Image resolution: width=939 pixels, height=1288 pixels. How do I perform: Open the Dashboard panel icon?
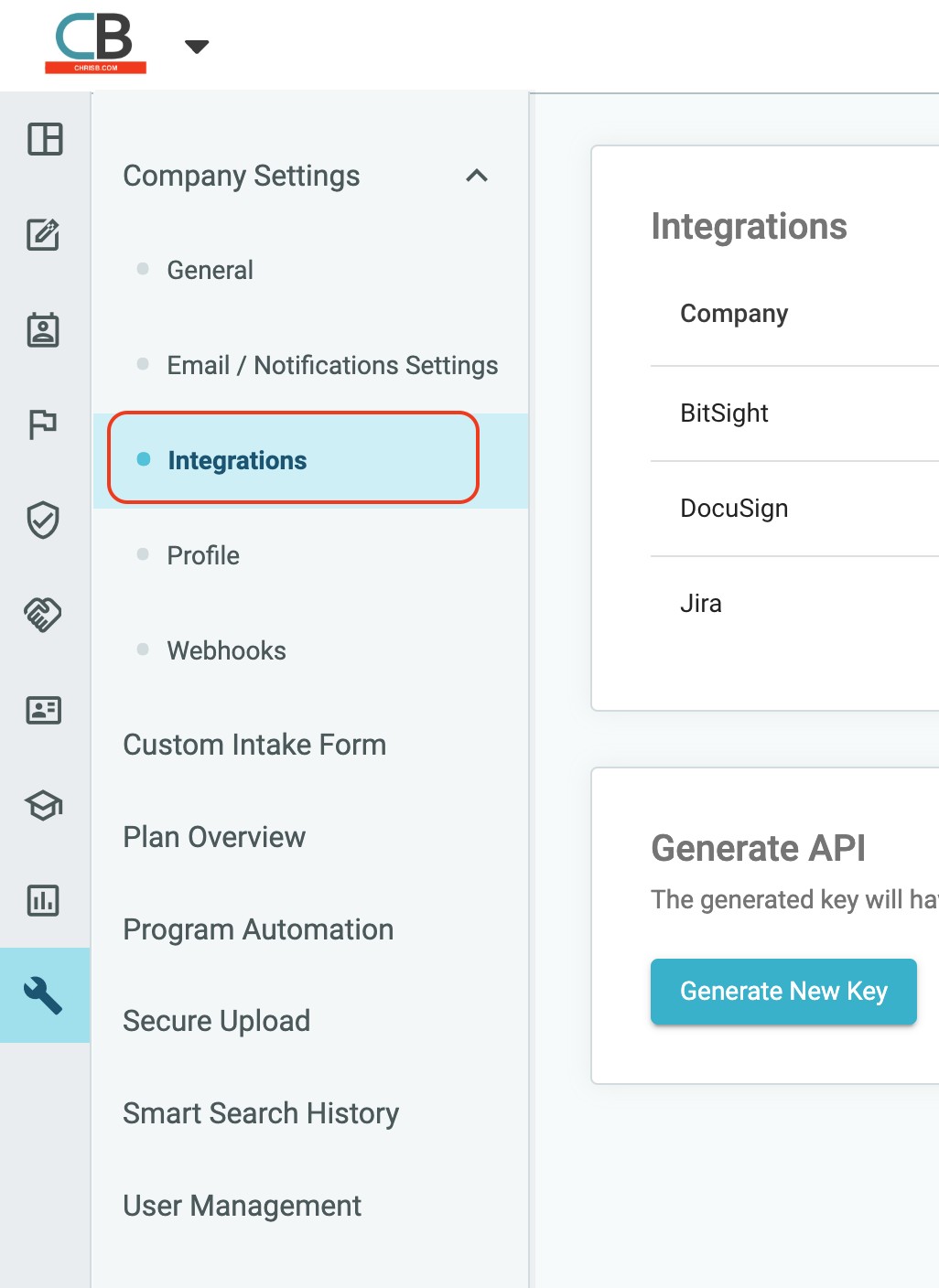click(x=45, y=140)
